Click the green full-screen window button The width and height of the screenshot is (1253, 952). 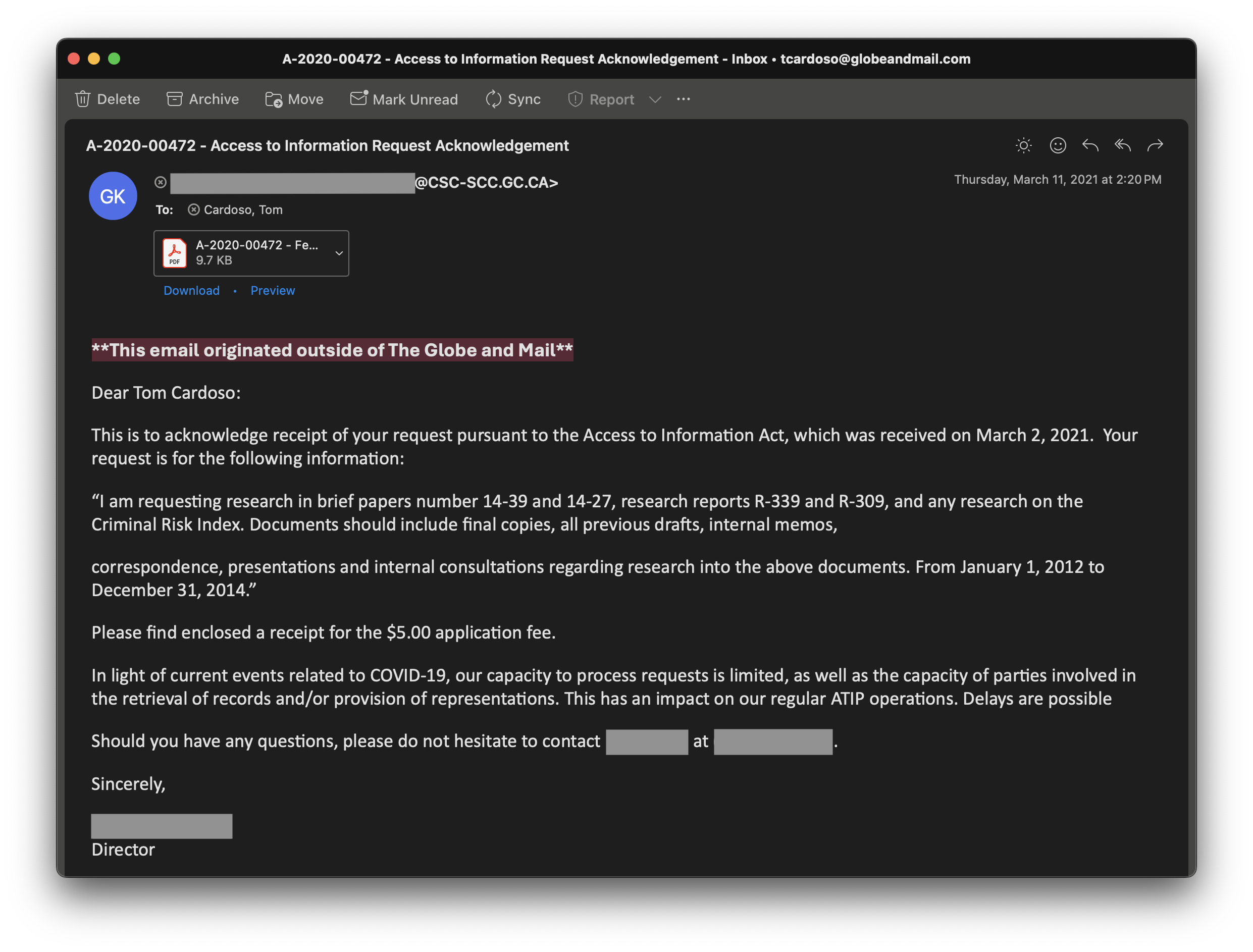(114, 59)
